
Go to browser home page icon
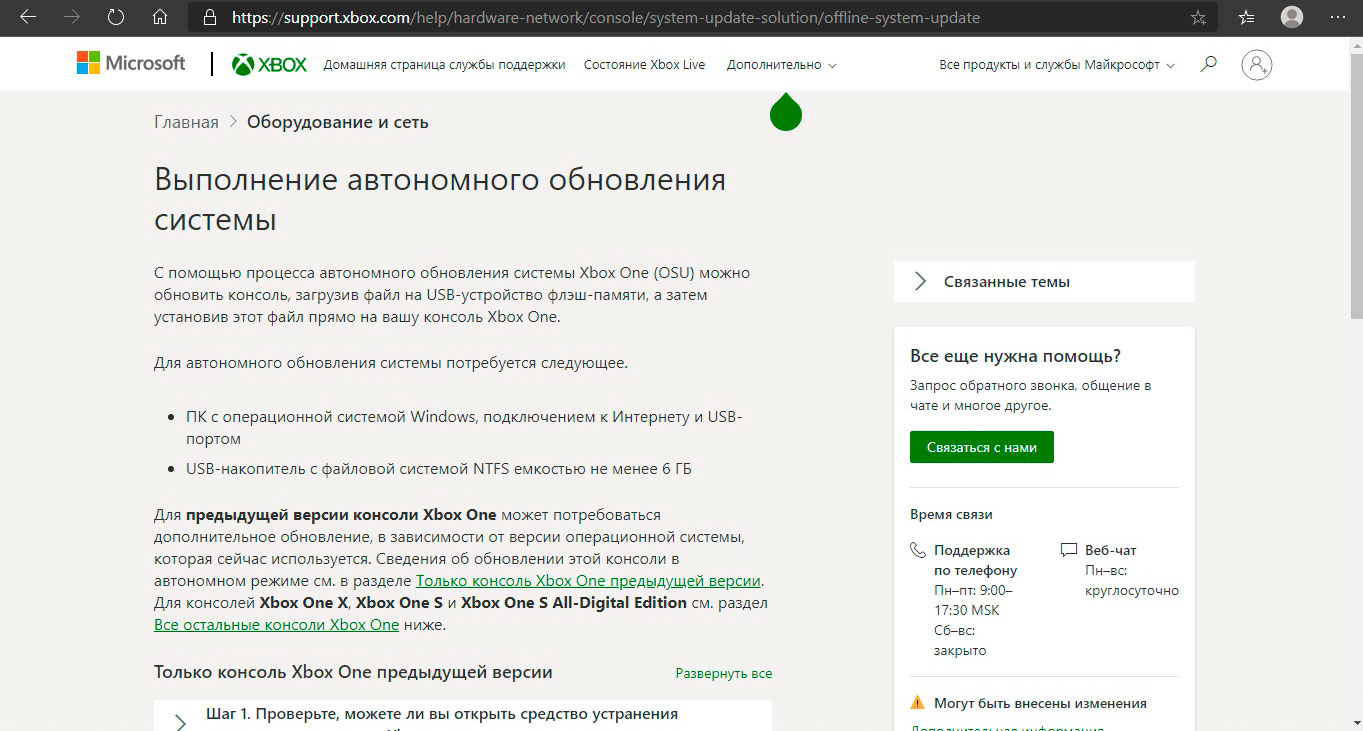[160, 17]
